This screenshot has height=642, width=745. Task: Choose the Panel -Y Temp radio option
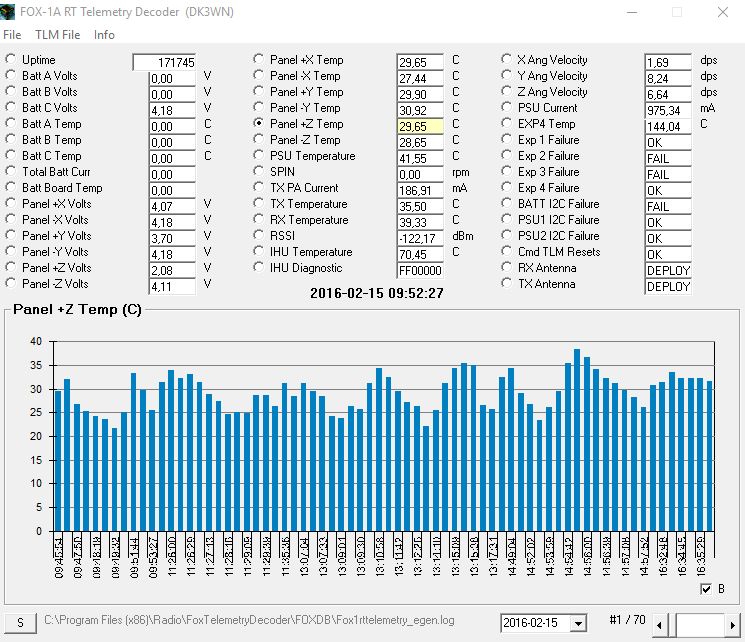pyautogui.click(x=258, y=107)
